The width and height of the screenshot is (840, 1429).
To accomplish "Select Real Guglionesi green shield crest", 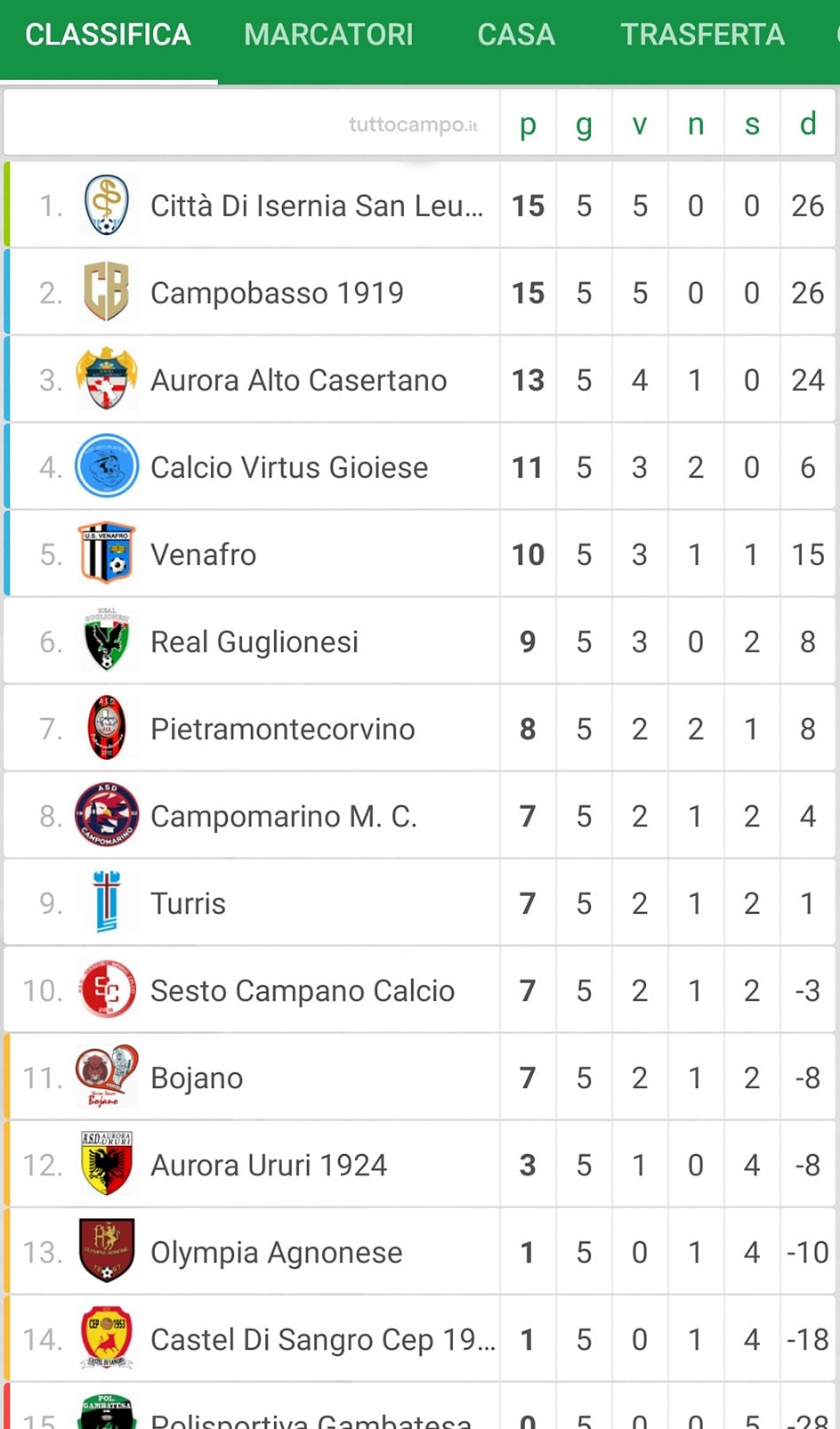I will pos(107,641).
